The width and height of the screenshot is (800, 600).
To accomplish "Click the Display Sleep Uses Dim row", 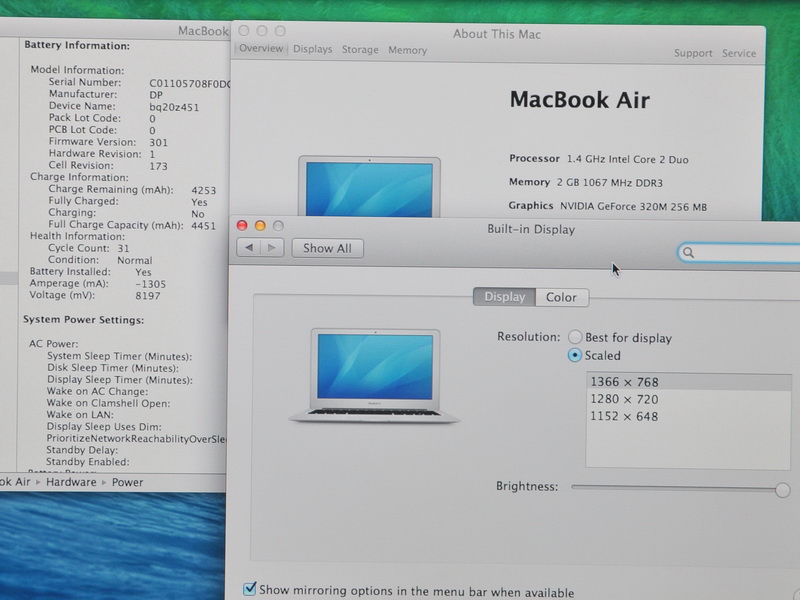I will 104,427.
